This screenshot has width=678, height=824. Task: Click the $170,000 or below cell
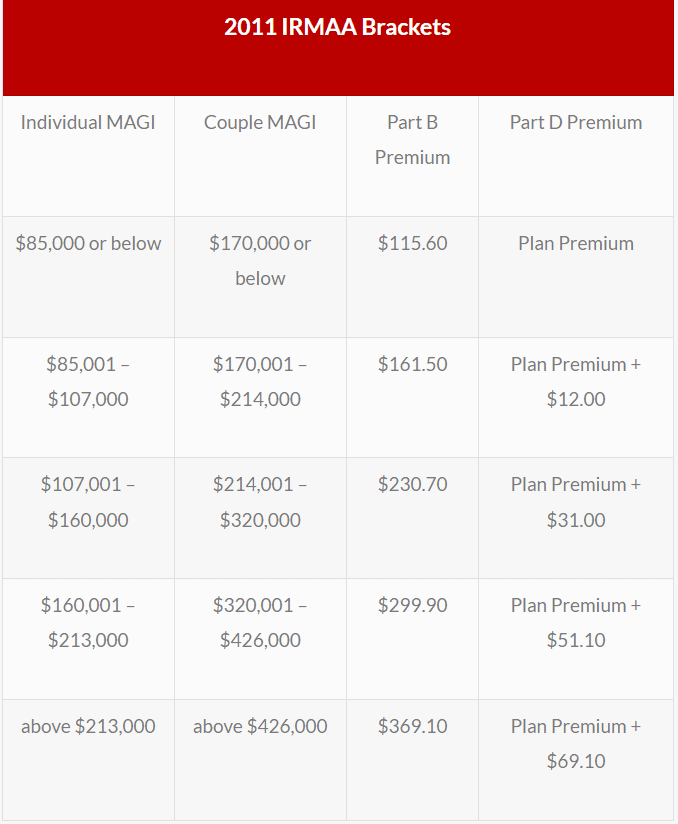click(x=260, y=261)
